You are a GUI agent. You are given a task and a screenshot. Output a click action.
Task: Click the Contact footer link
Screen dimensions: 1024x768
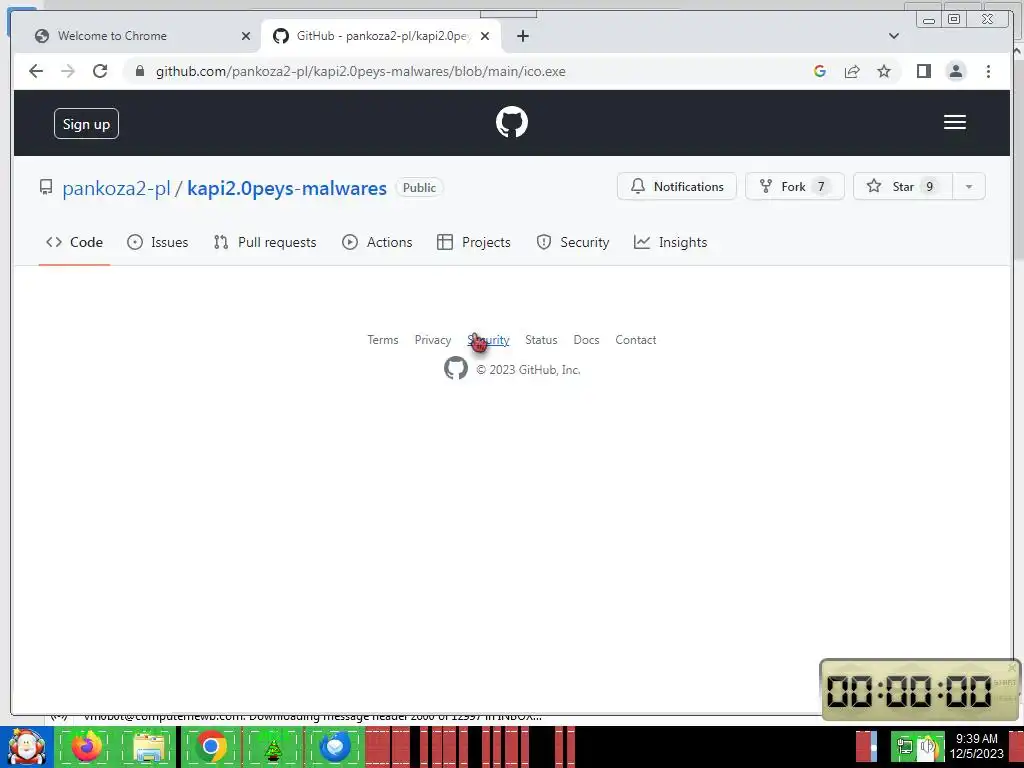(635, 340)
